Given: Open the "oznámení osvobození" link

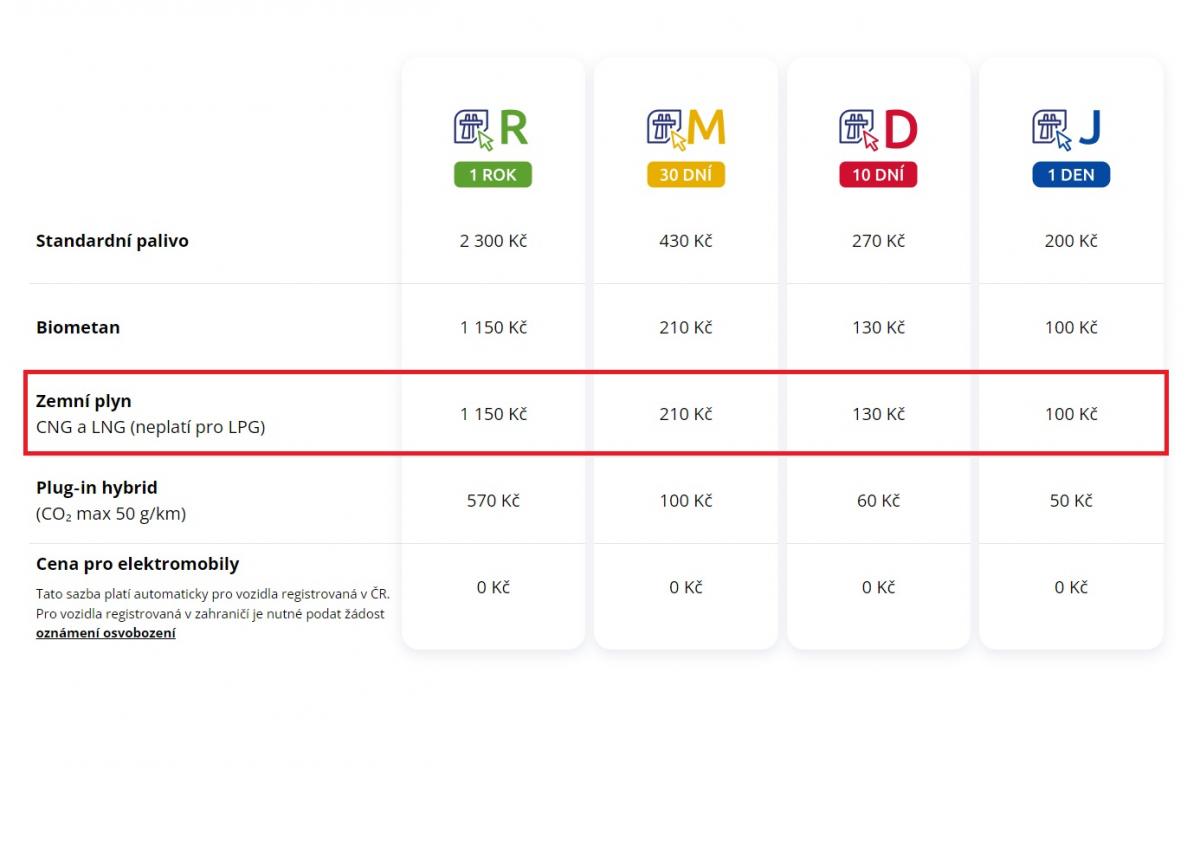Looking at the screenshot, I should [x=106, y=633].
